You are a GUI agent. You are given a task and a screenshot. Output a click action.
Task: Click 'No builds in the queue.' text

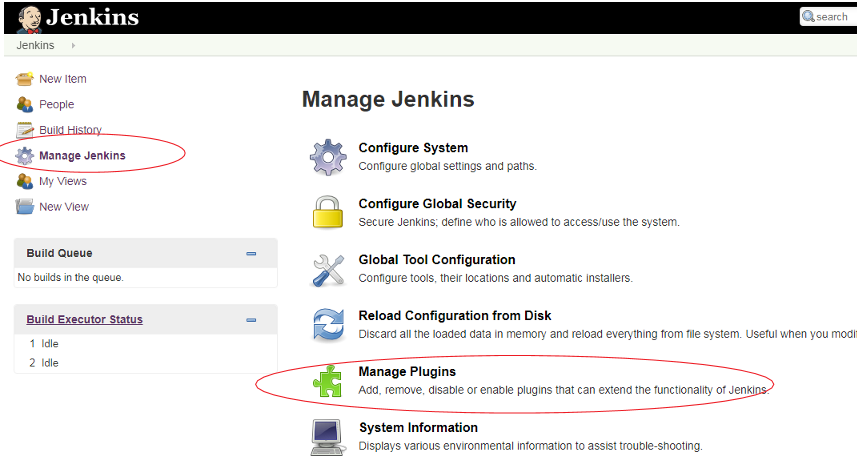point(71,277)
